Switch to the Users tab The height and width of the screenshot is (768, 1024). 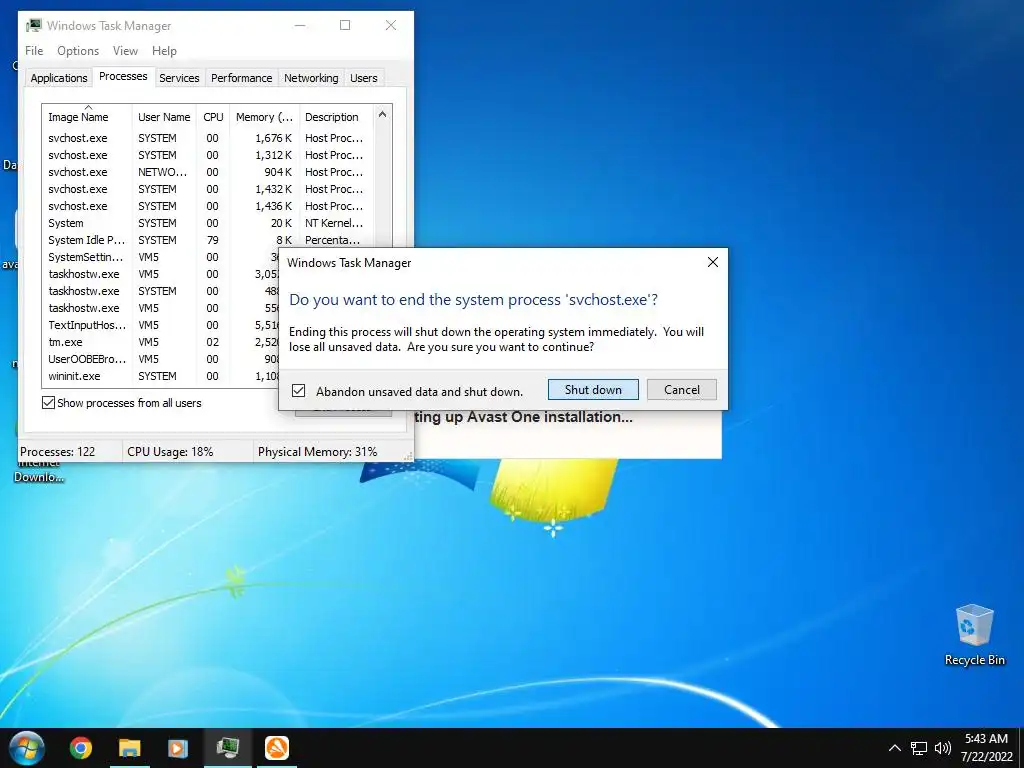click(363, 78)
